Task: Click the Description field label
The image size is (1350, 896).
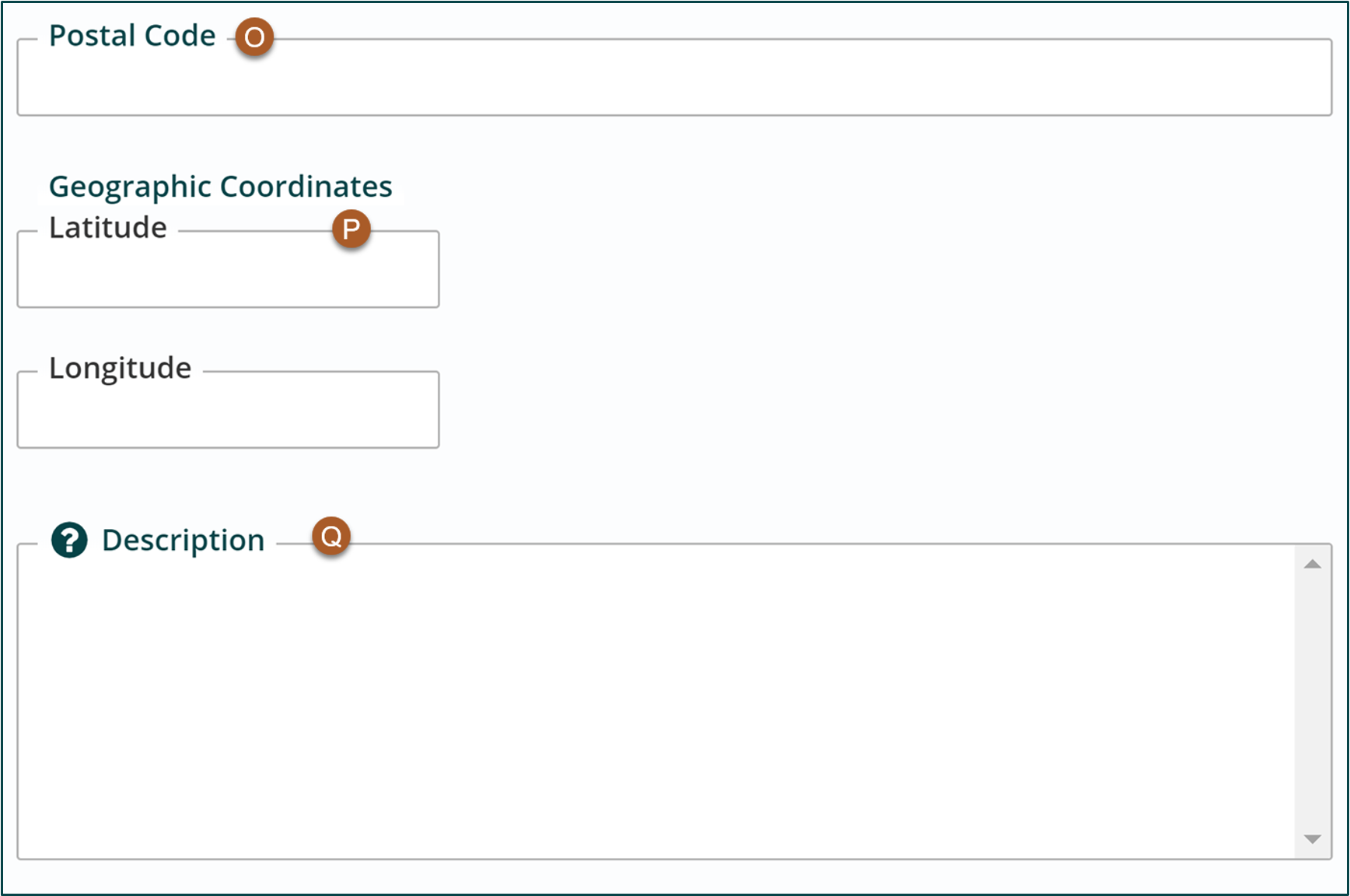Action: tap(184, 540)
